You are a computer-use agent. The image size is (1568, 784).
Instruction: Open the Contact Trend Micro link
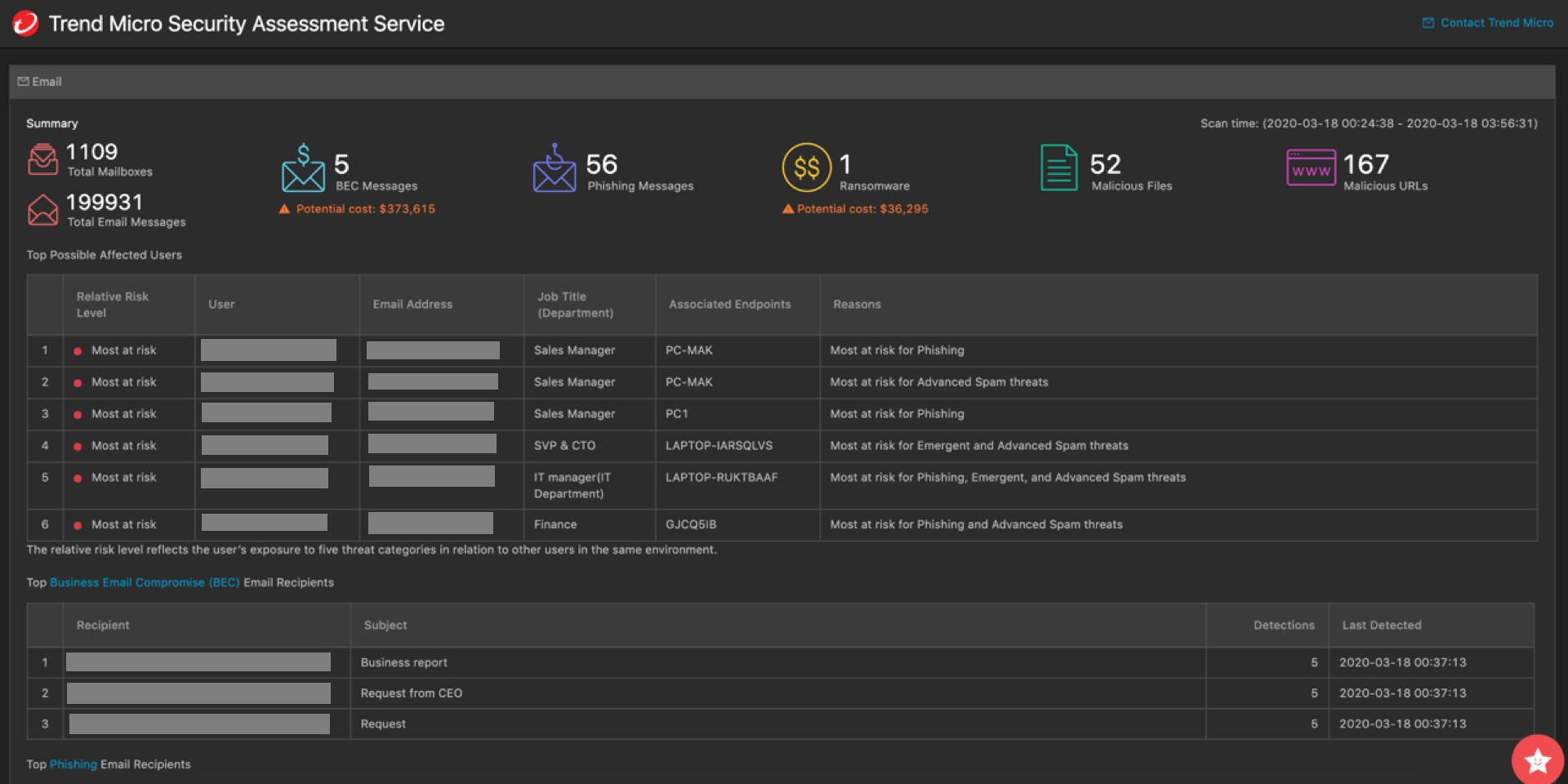click(x=1495, y=23)
